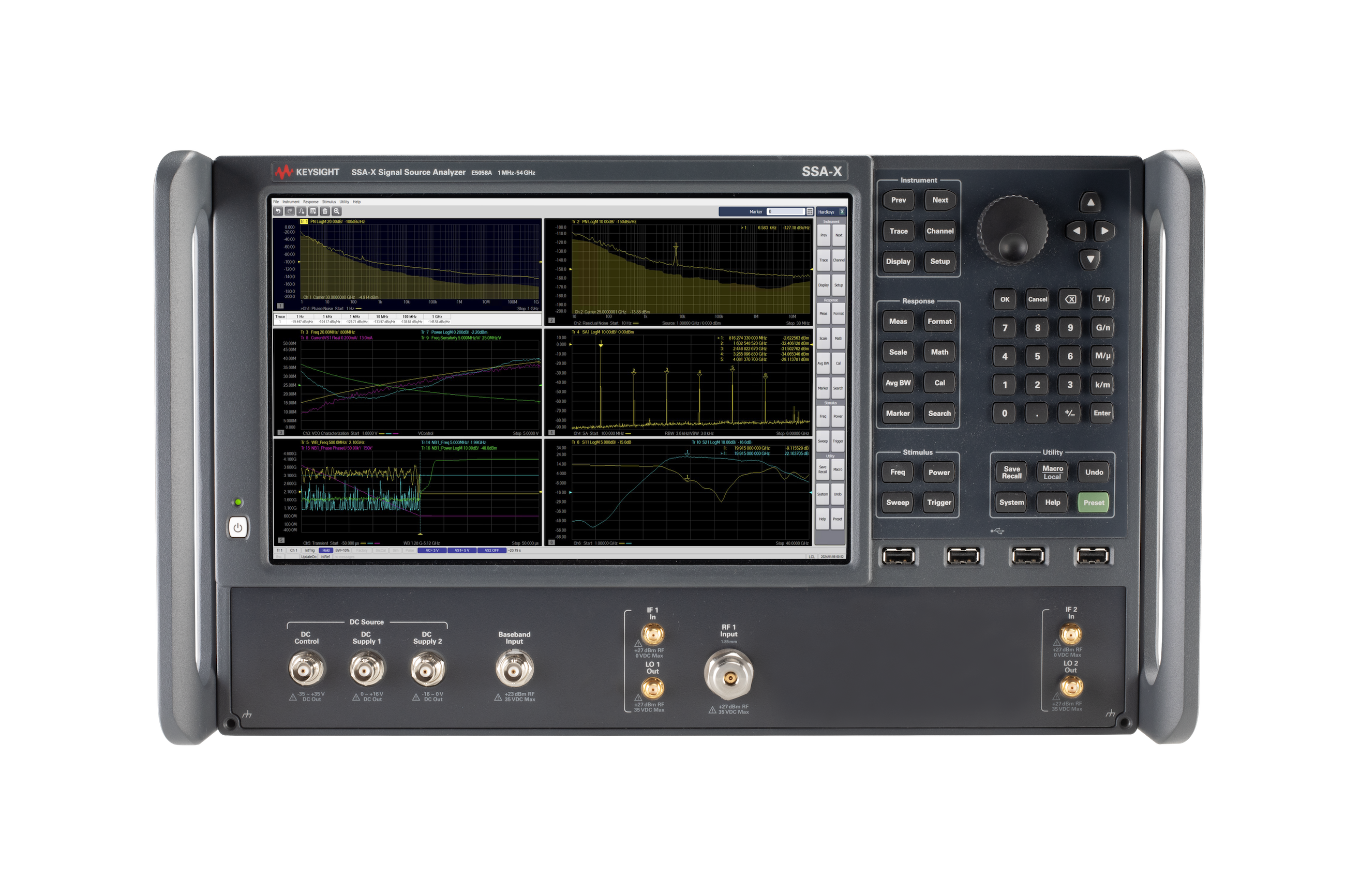The image size is (1345, 896).
Task: Open the Utility menu in the menu bar
Action: click(344, 202)
